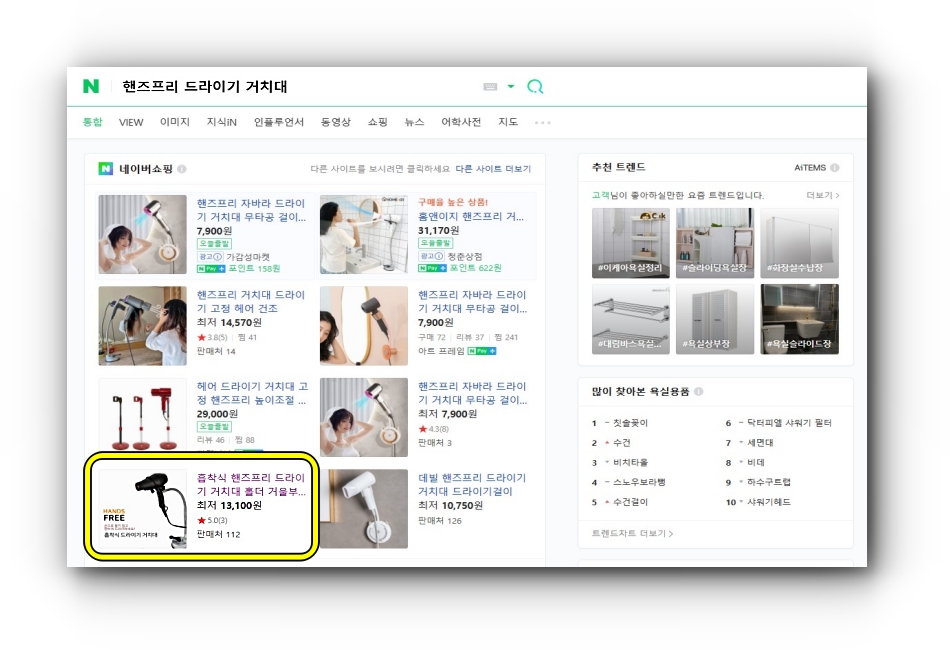Click ranking item 비치타올

click(630, 462)
